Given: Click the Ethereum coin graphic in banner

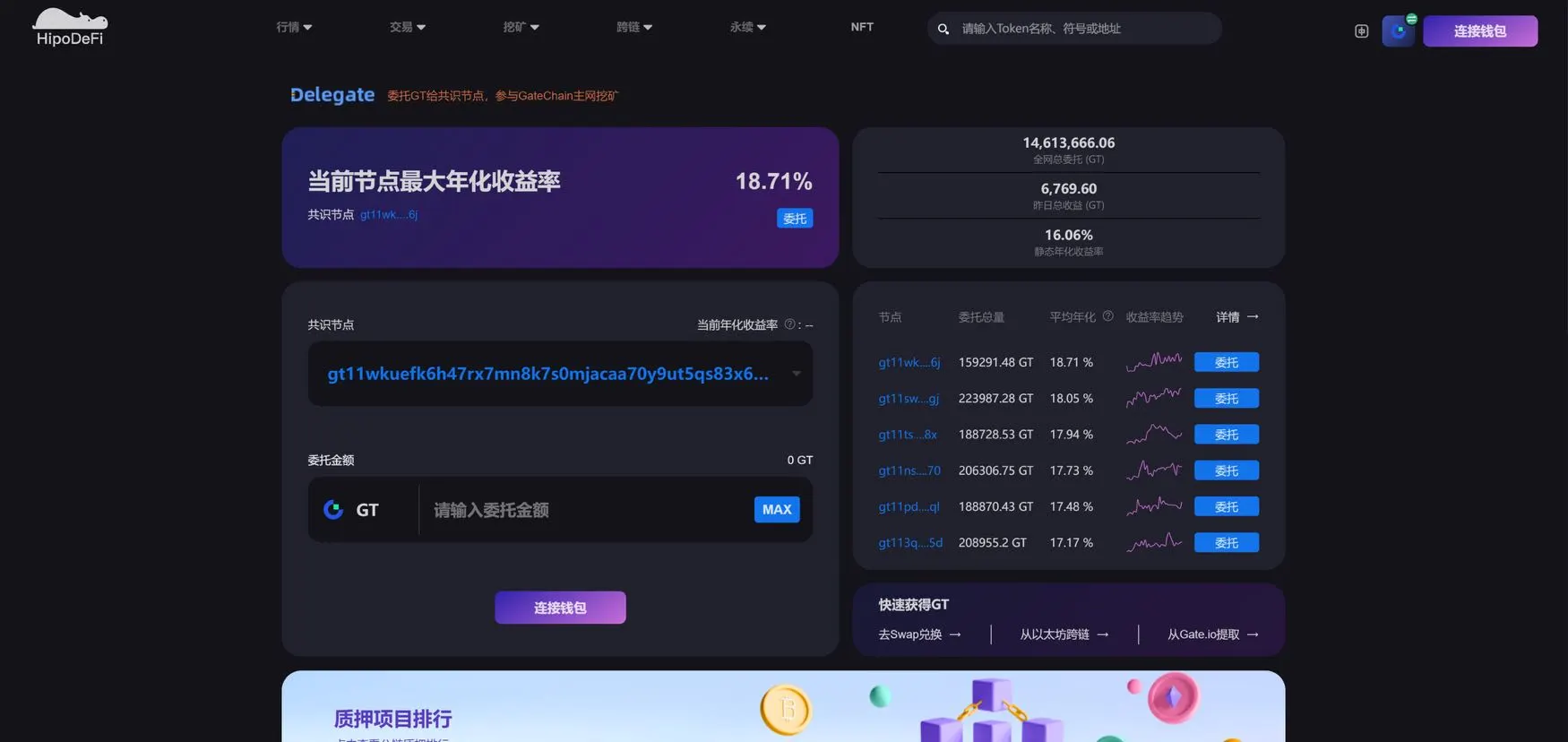Looking at the screenshot, I should tap(1173, 697).
